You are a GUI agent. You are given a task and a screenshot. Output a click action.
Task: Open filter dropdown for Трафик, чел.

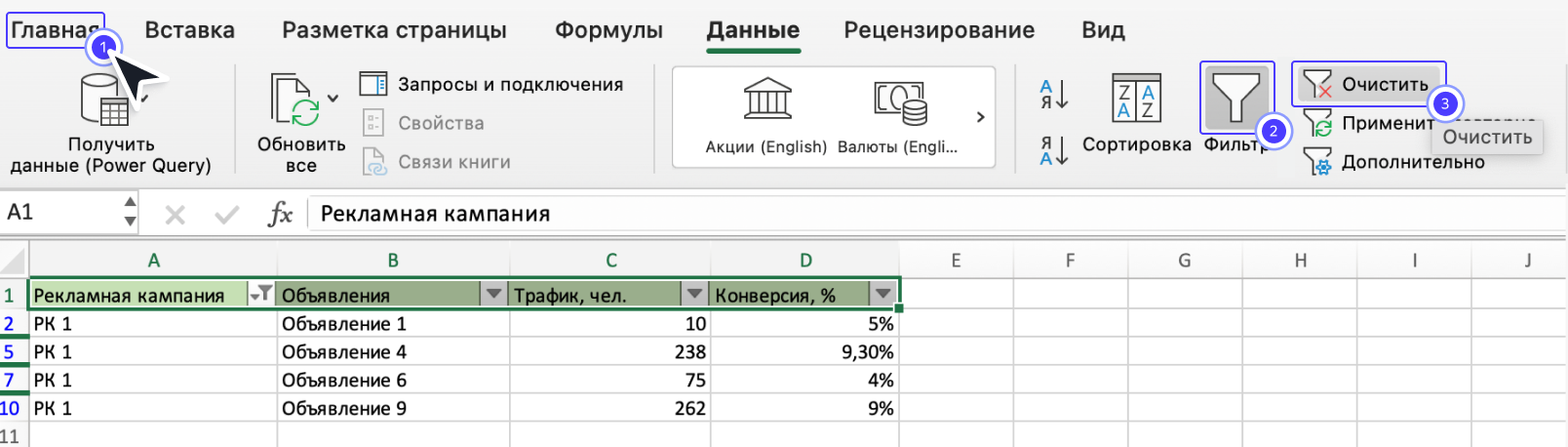tap(694, 294)
